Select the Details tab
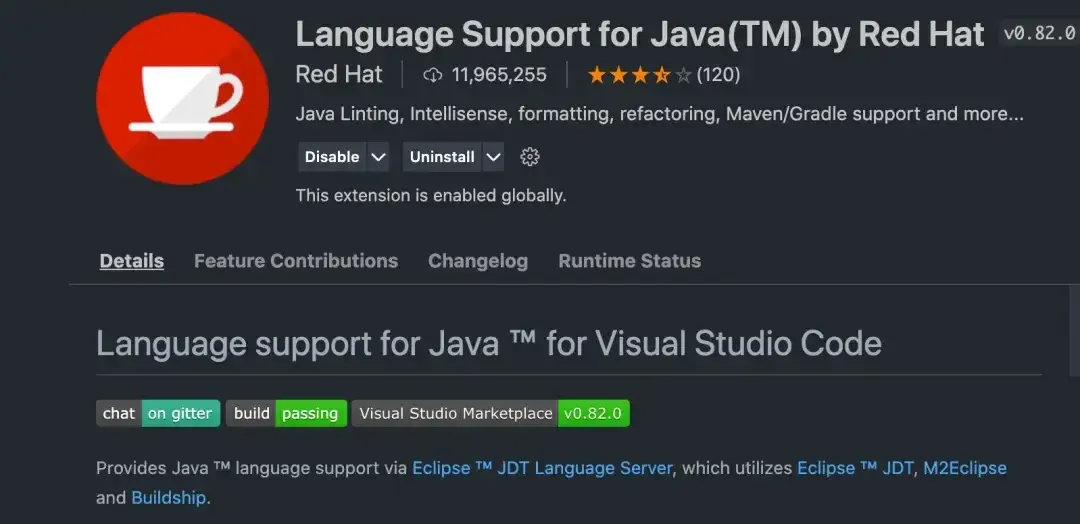This screenshot has width=1080, height=524. tap(131, 261)
